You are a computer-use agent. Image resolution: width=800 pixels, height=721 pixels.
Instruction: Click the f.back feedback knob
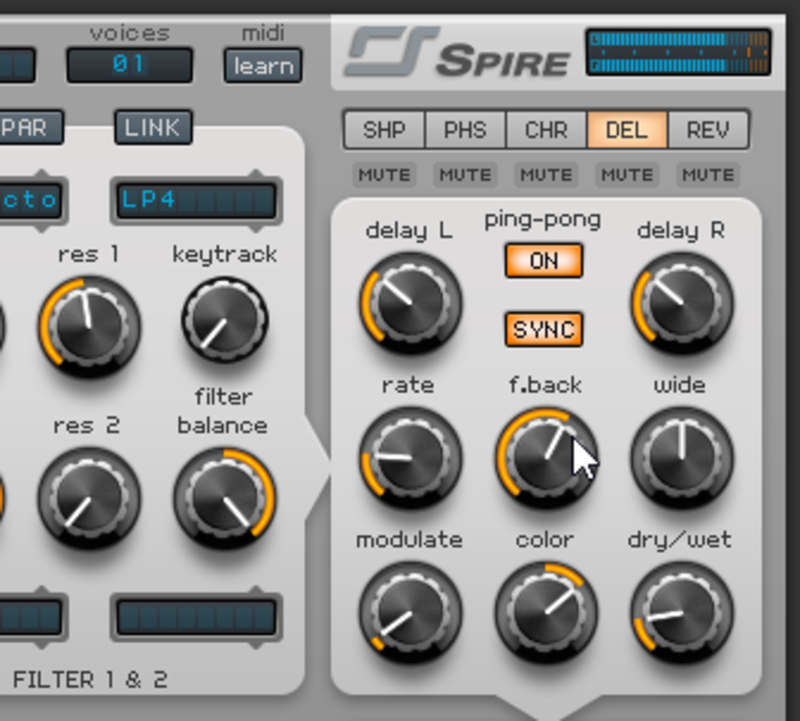coord(546,458)
